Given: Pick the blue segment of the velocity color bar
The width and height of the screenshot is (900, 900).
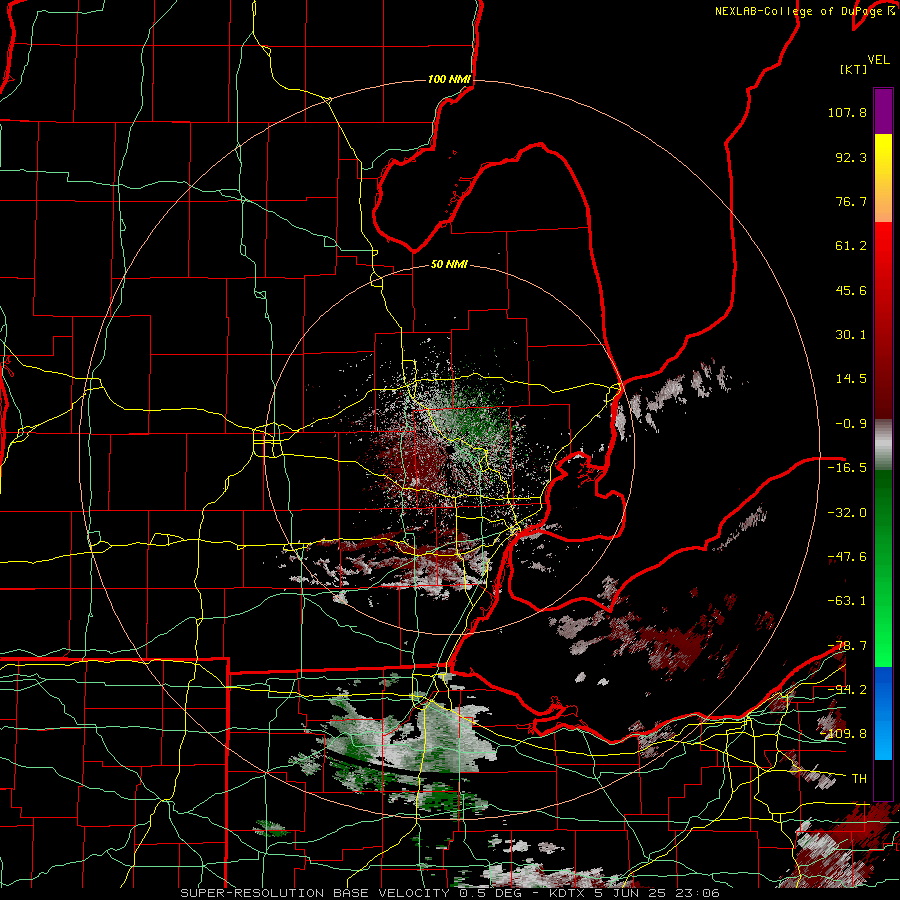Looking at the screenshot, I should click(x=883, y=713).
